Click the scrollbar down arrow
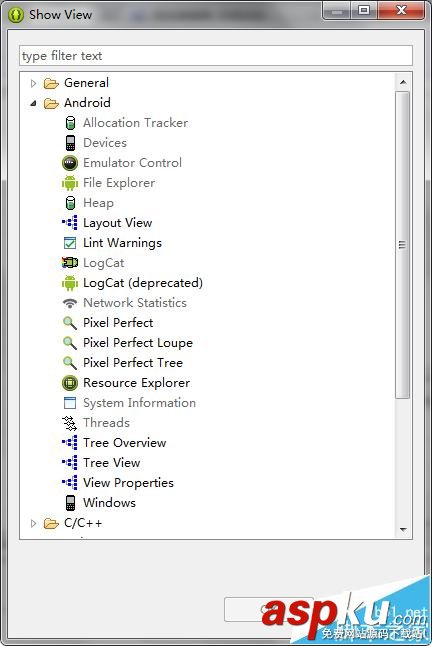Image resolution: width=432 pixels, height=646 pixels. click(403, 529)
